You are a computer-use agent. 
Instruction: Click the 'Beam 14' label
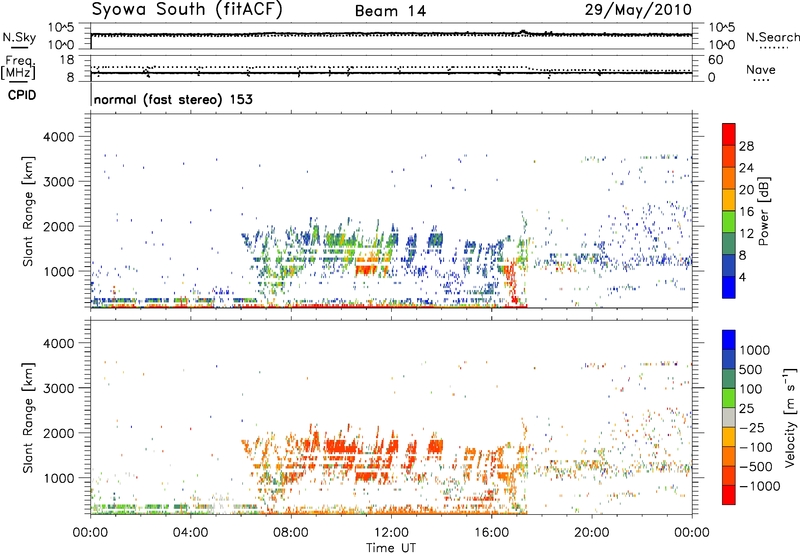point(390,11)
